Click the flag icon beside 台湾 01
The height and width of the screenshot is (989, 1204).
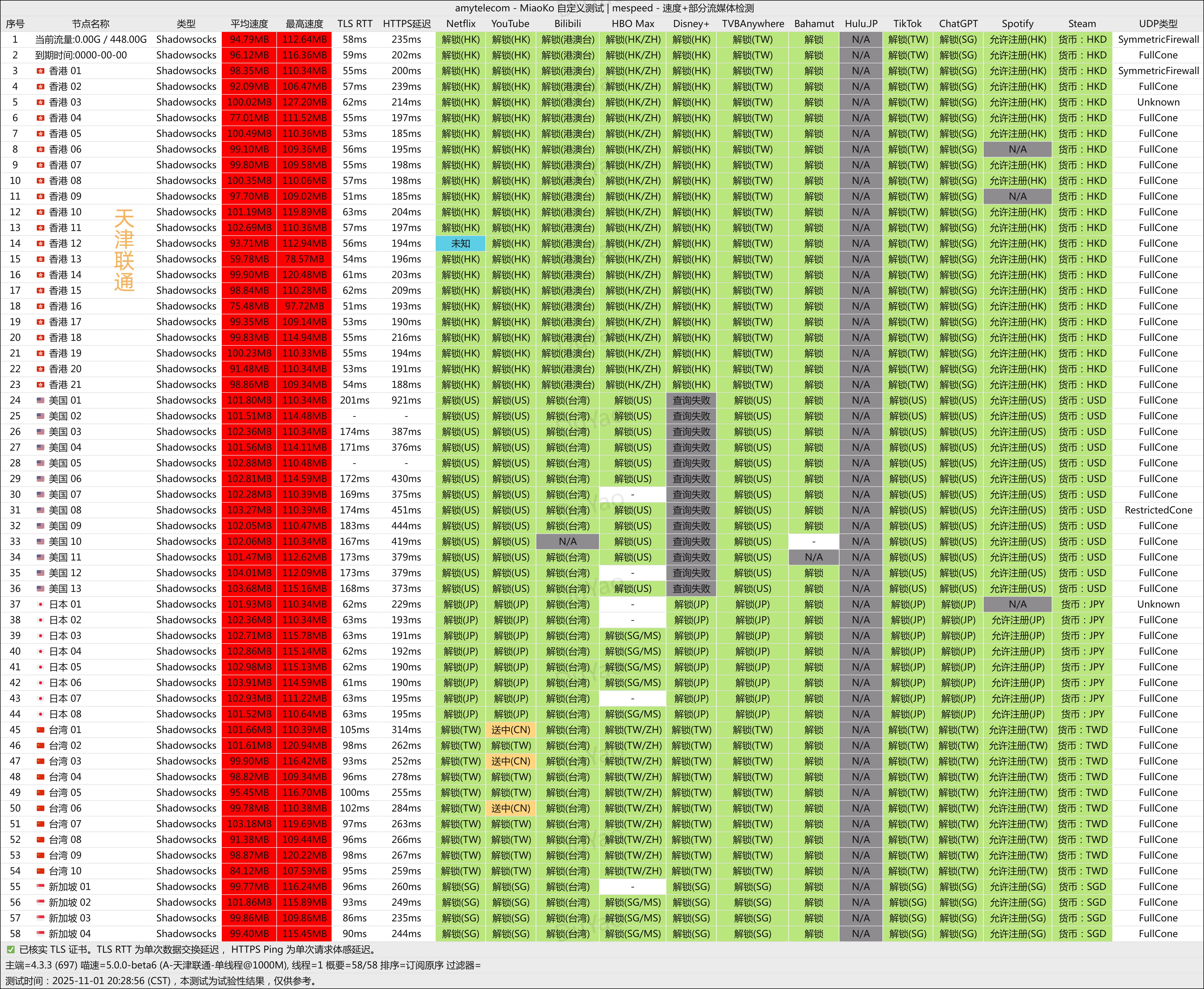(41, 729)
